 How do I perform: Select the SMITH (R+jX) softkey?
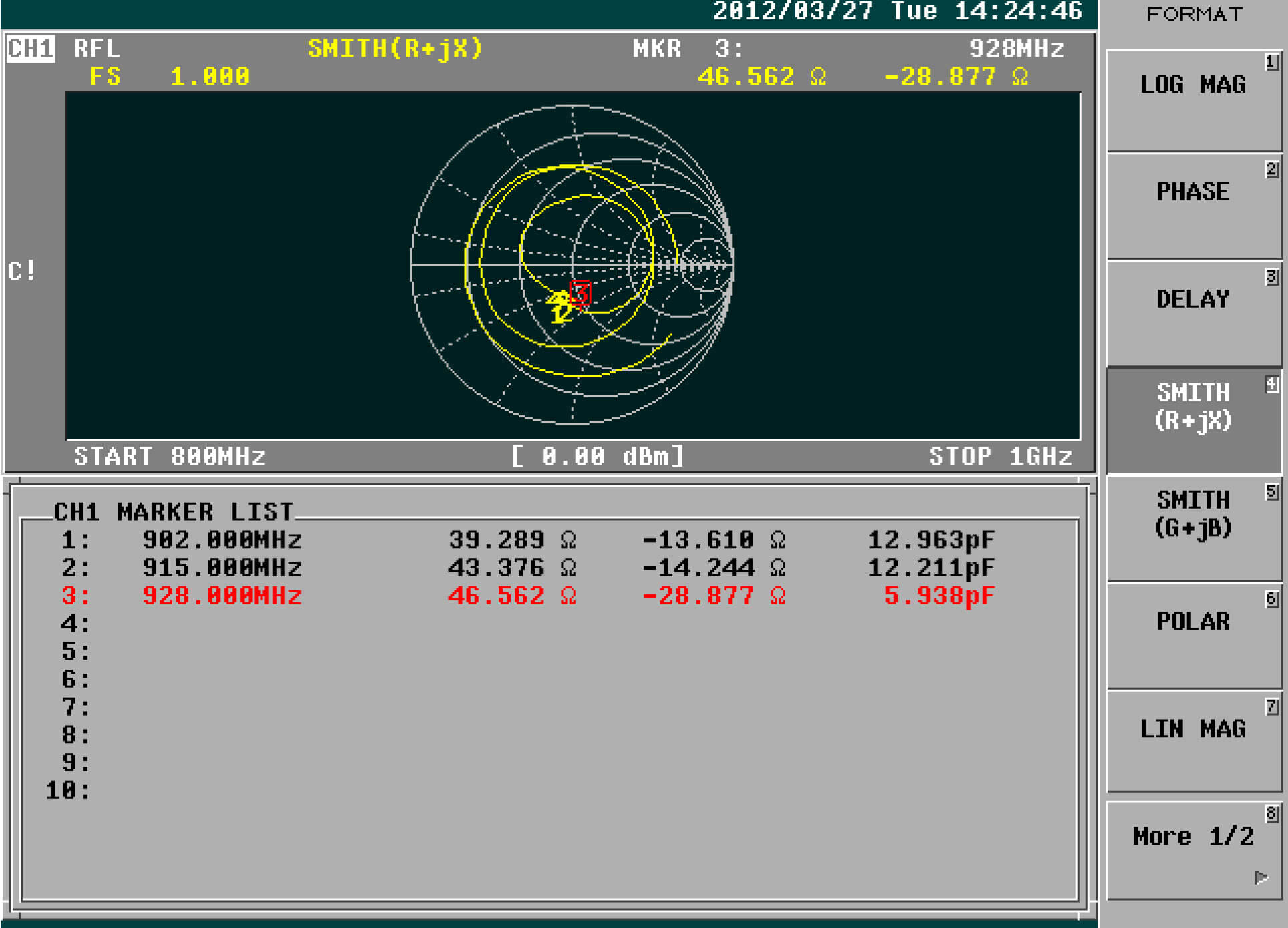pyautogui.click(x=1193, y=421)
